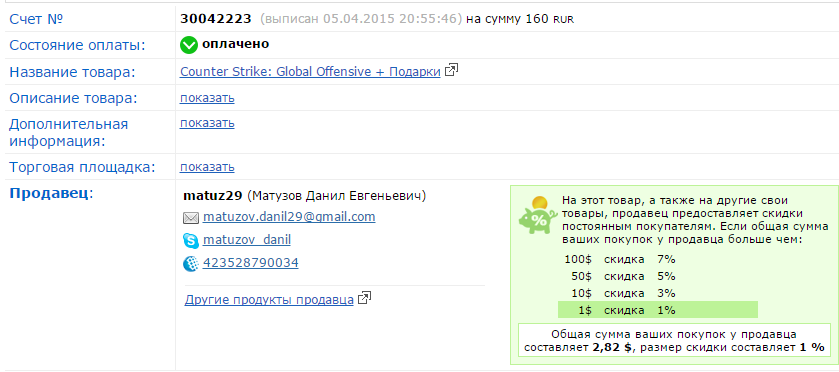Screen dimensions: 839x372
Task: Click the Описание товара label
Action: tap(74, 98)
